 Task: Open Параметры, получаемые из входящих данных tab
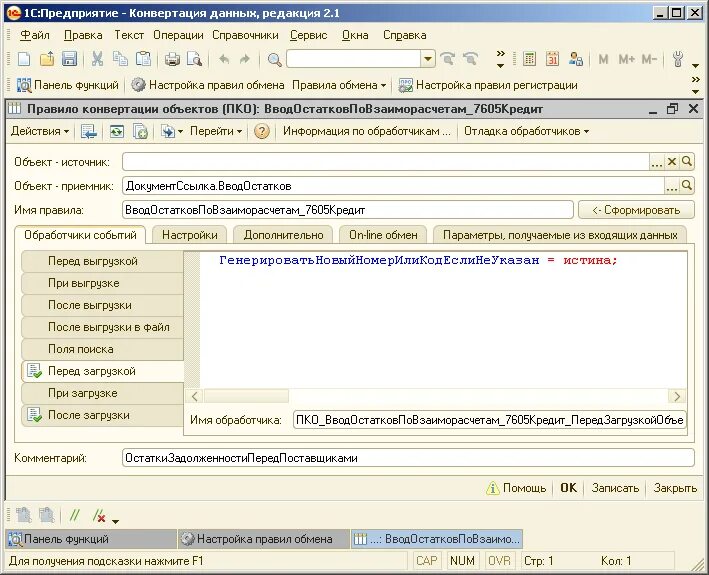click(x=560, y=235)
